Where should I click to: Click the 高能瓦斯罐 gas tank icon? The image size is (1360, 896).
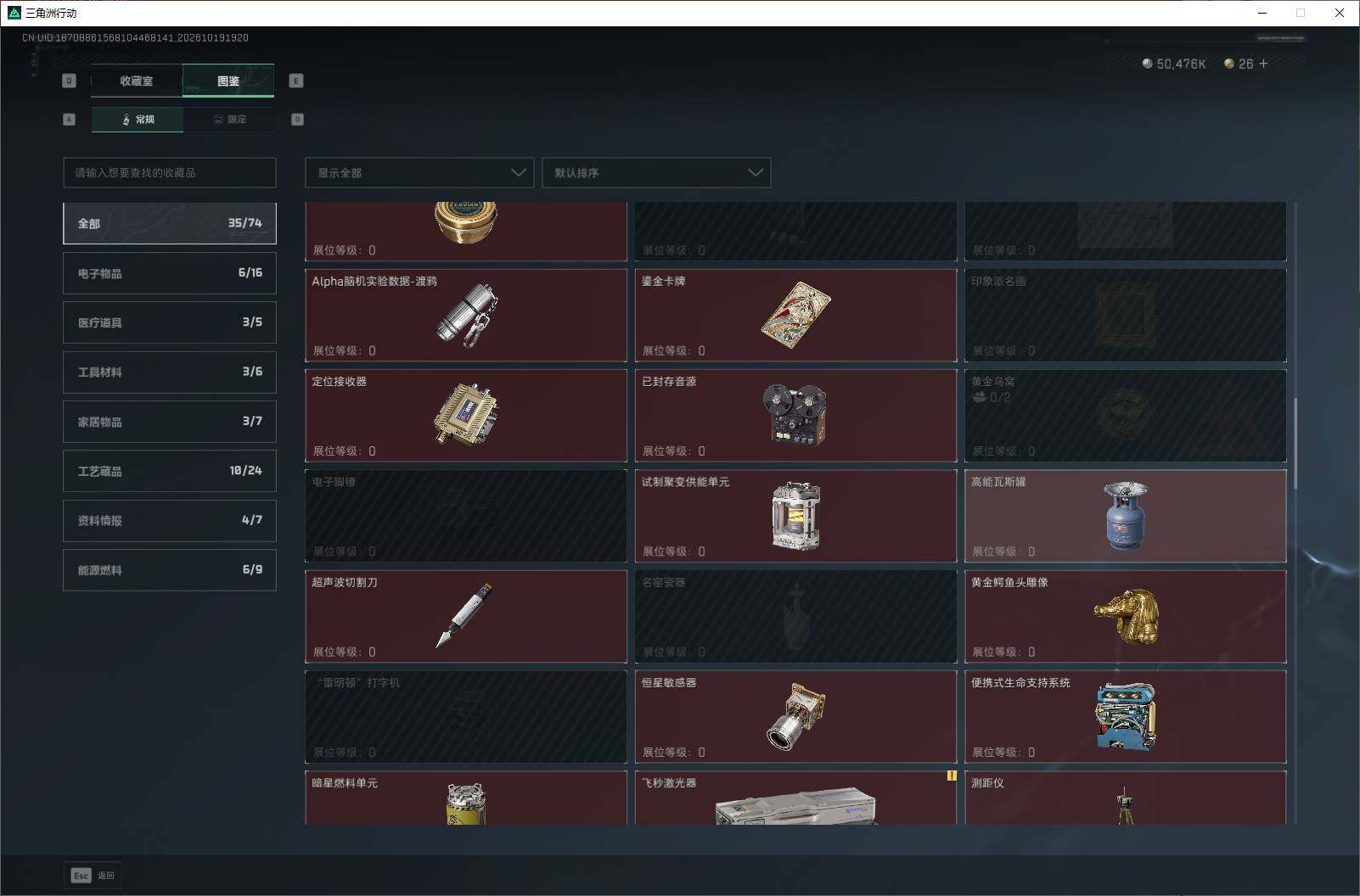[x=1126, y=516]
